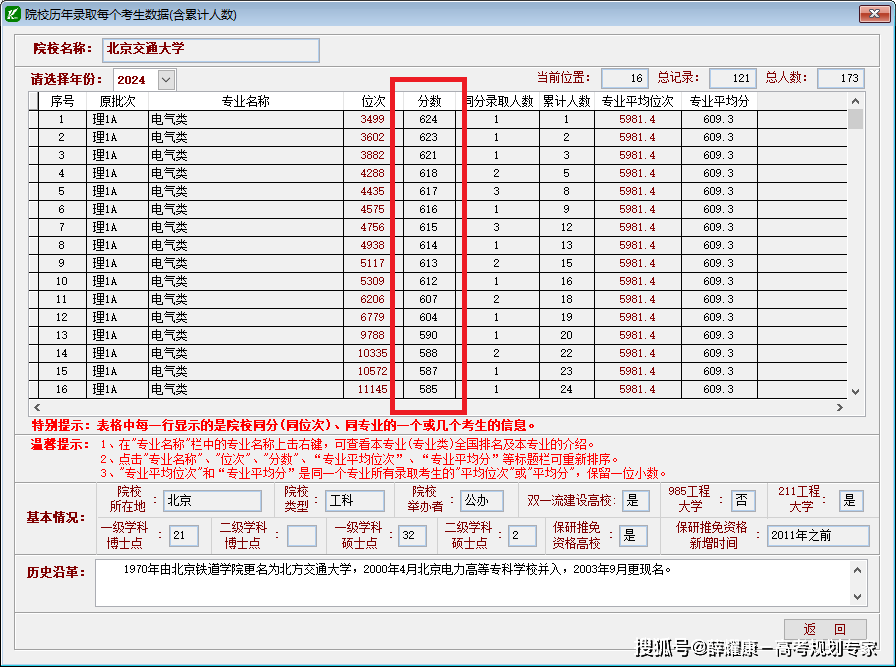Click the 保研推免资格高校 field
896x667 pixels.
click(x=633, y=536)
